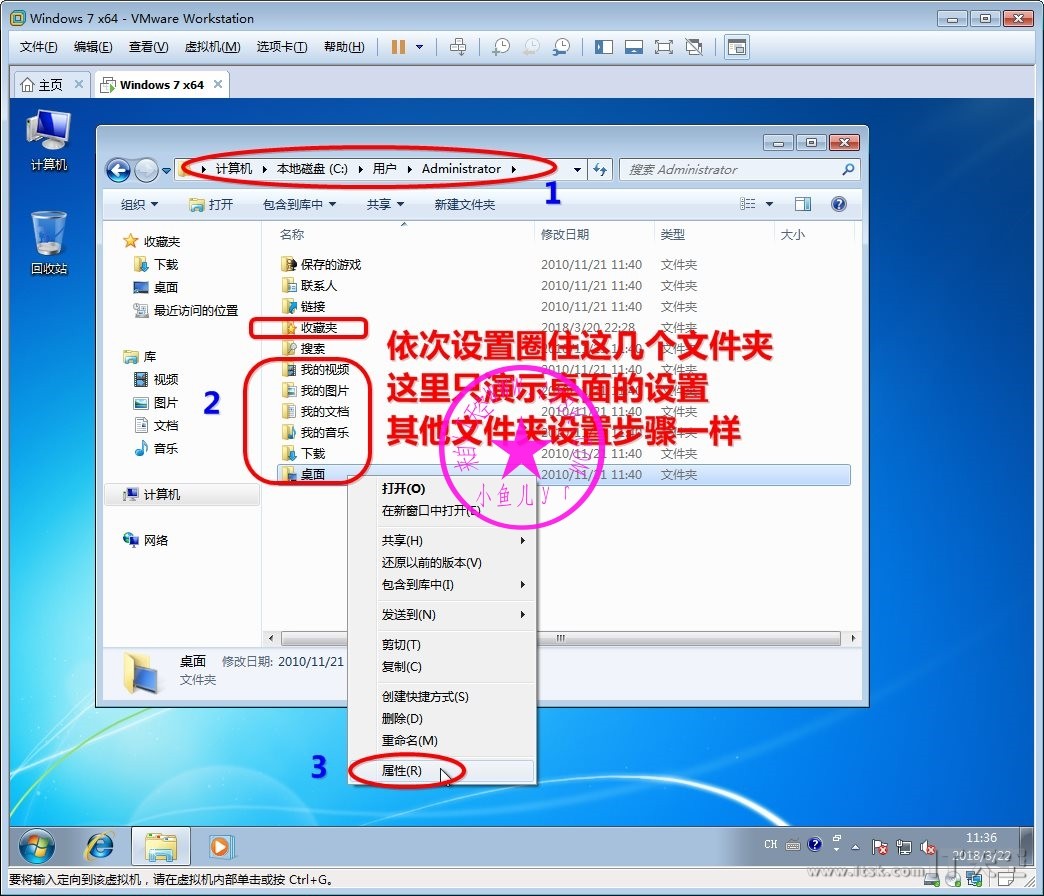Open the Windows Start menu orb

pos(37,847)
